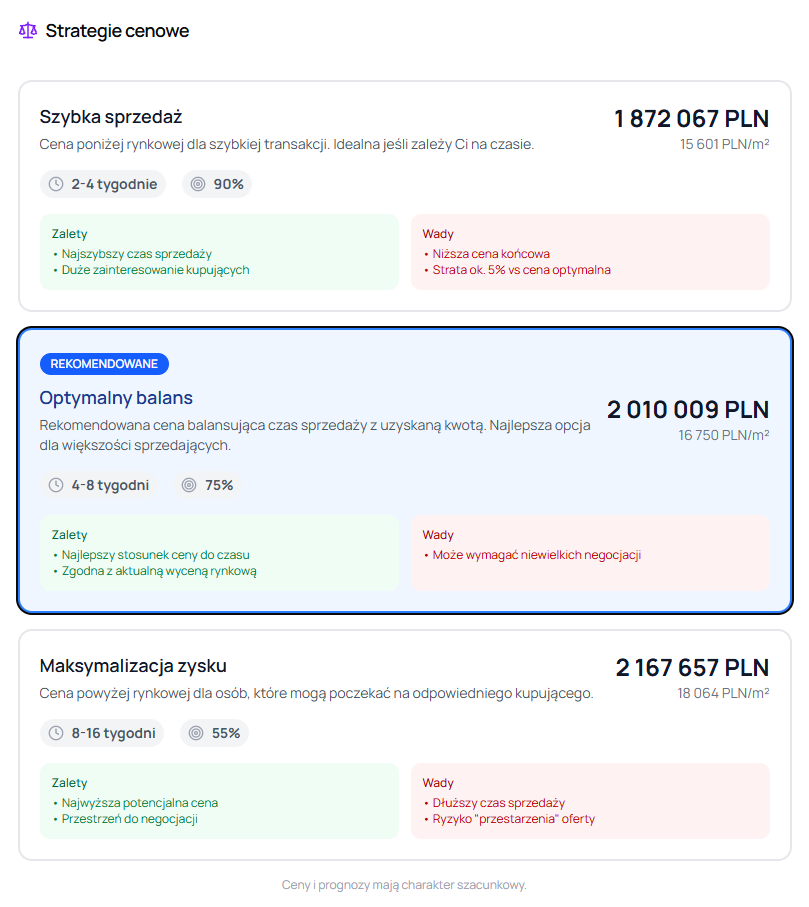Click the REKOMENDOWANE badge
This screenshot has height=907, width=809.
click(104, 364)
